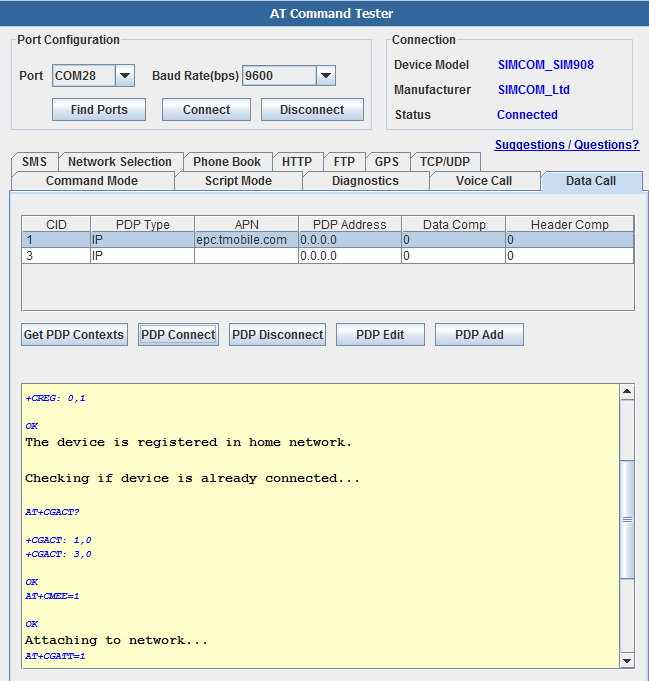649x681 pixels.
Task: Click the AT+CGATT=1 log line
Action: 55,656
